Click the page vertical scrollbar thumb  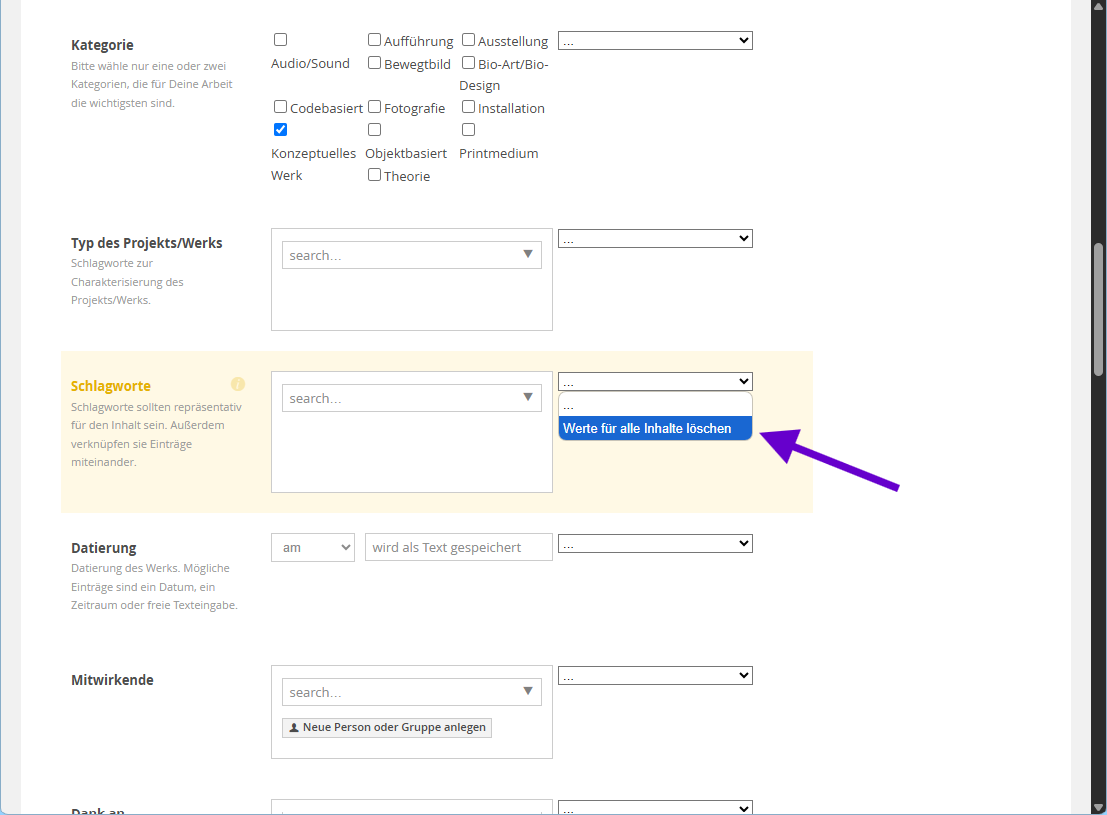(1099, 310)
